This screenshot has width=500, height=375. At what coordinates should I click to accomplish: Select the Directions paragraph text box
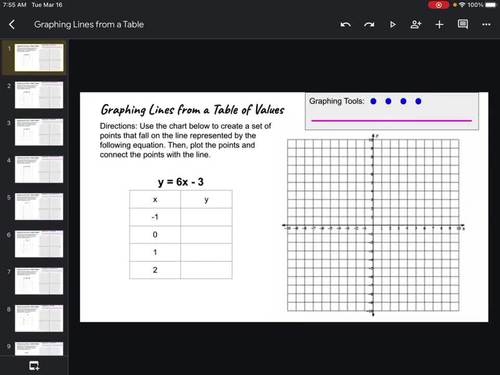(185, 140)
